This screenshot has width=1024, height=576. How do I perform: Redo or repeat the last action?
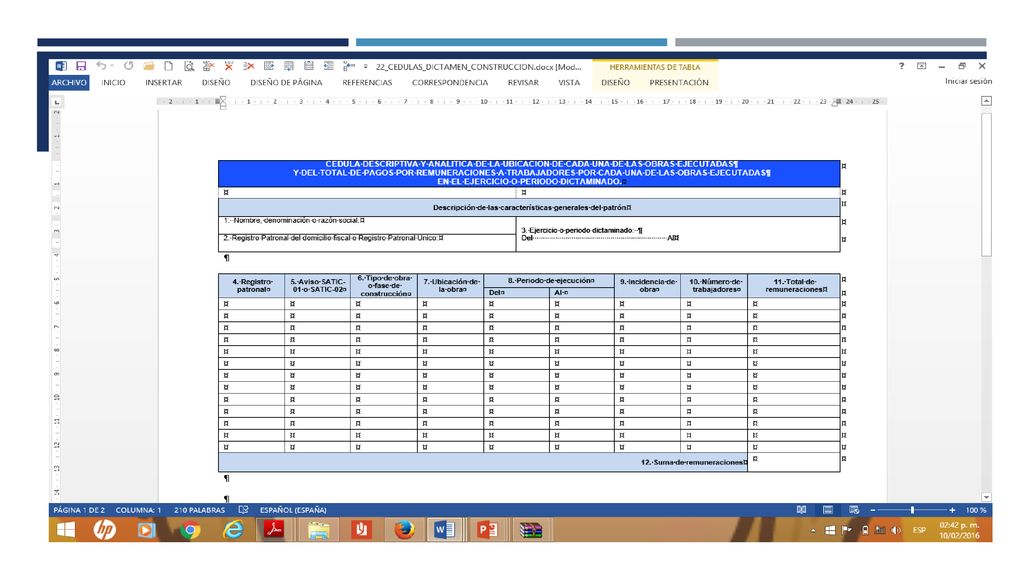(x=129, y=66)
